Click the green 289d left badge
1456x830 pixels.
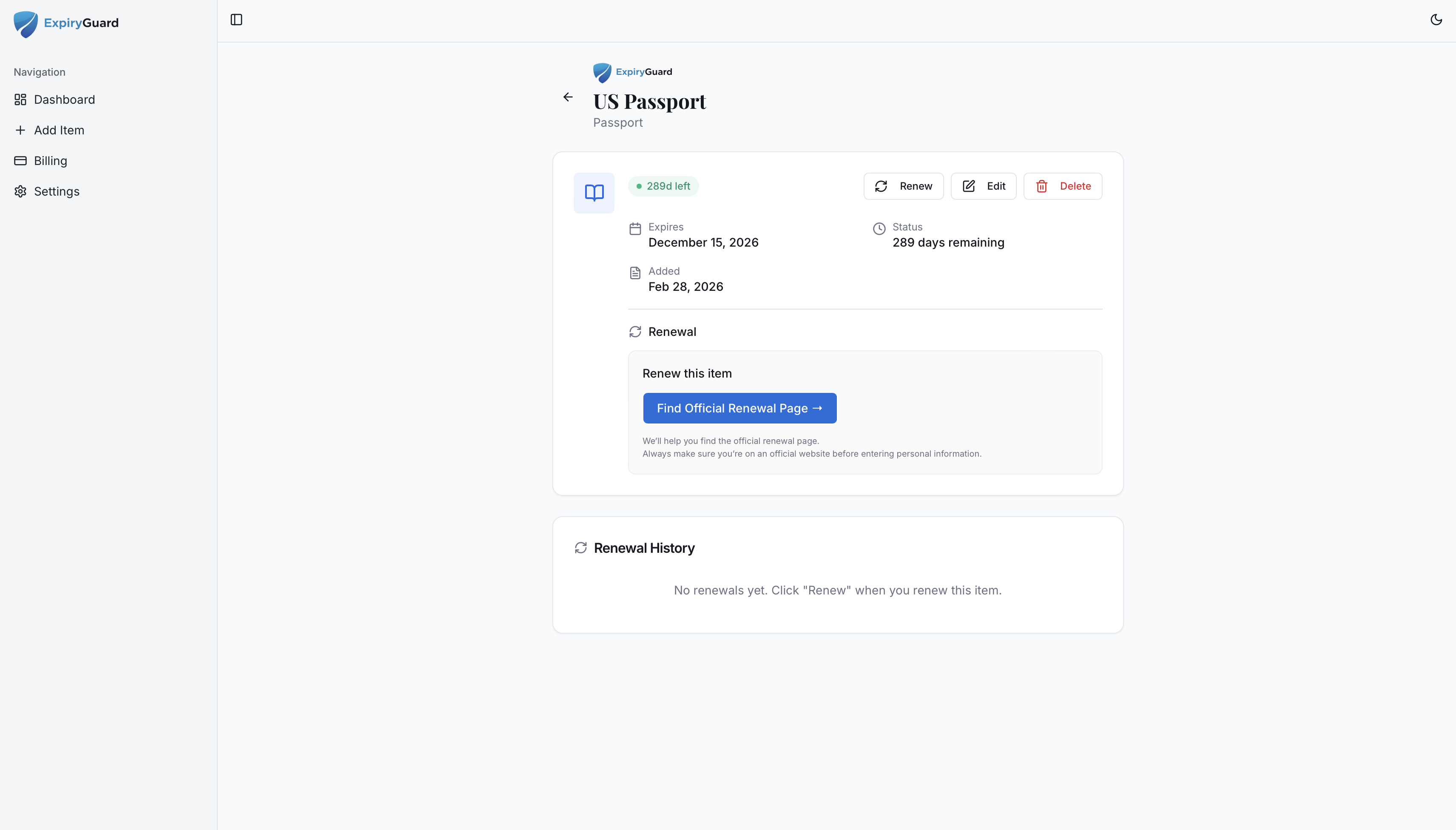(663, 186)
